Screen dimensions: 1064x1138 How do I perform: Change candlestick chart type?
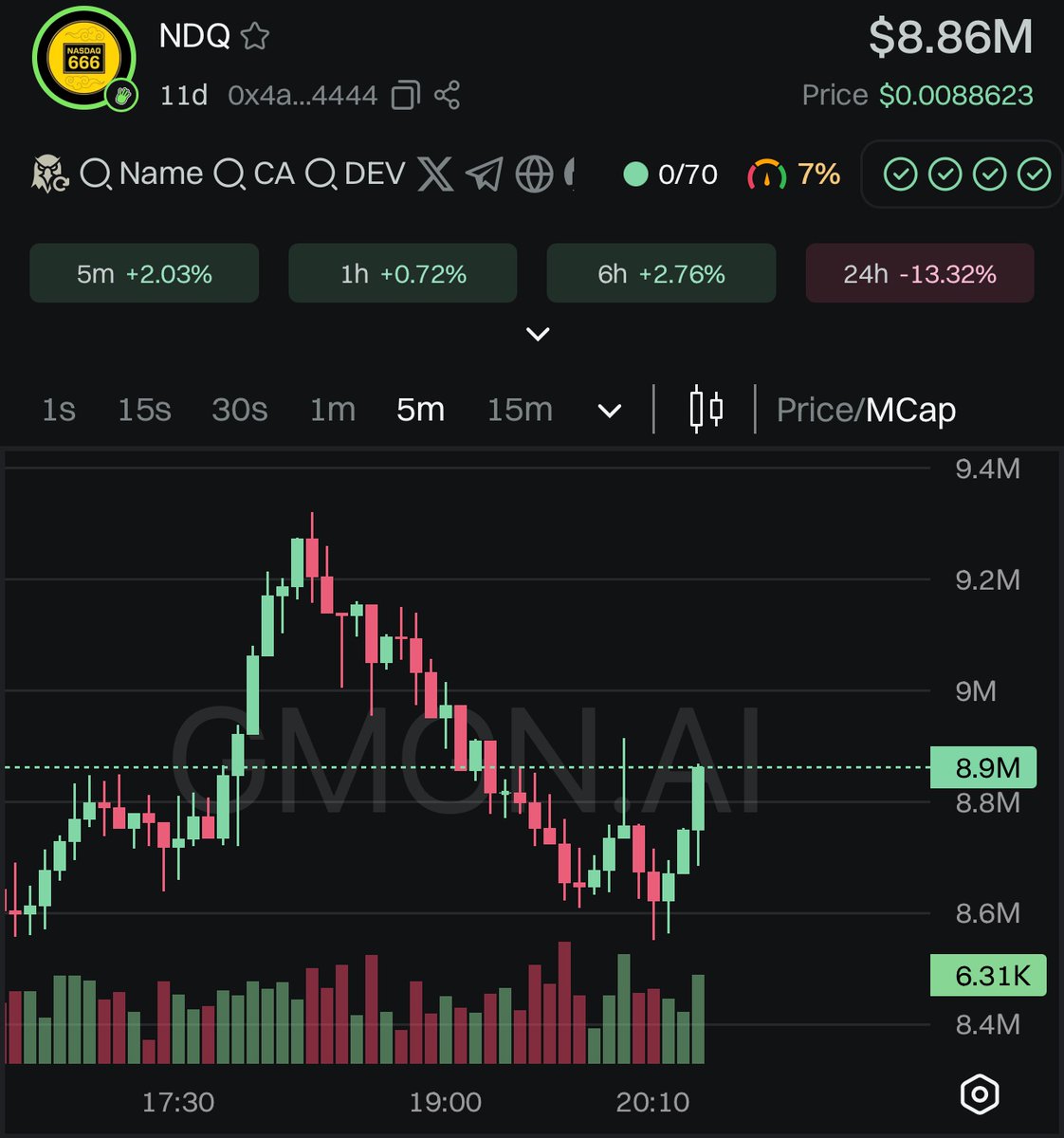click(x=706, y=410)
